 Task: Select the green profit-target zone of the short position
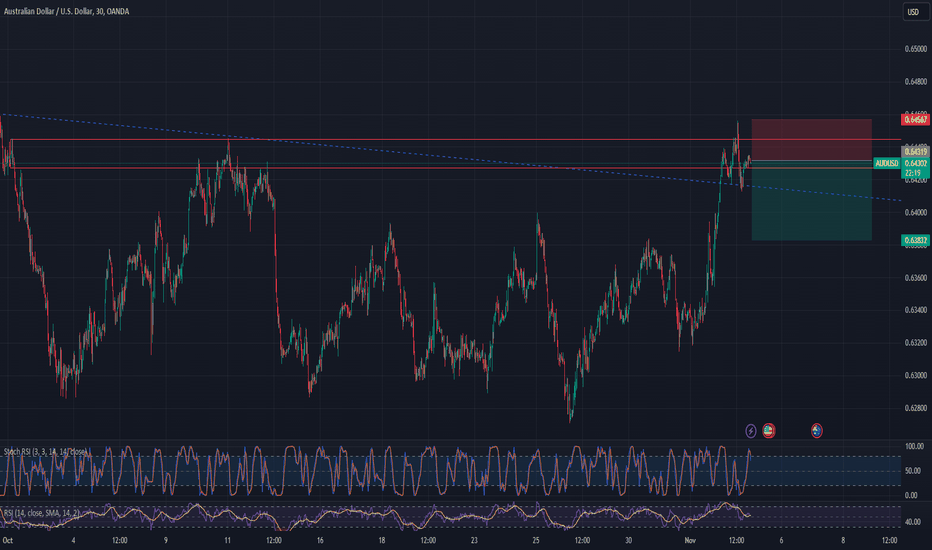coord(811,201)
